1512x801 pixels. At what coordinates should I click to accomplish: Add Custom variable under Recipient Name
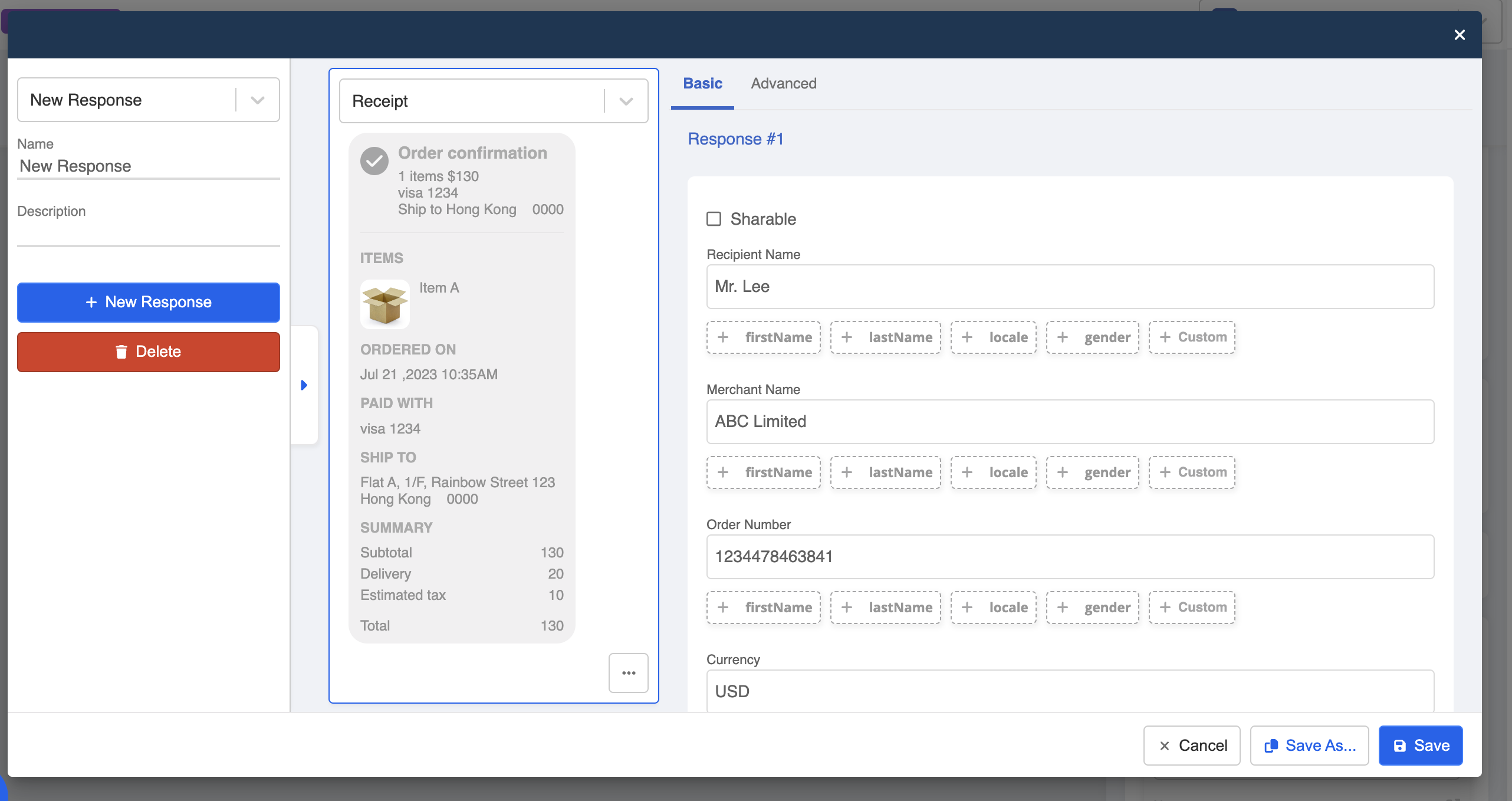1192,337
